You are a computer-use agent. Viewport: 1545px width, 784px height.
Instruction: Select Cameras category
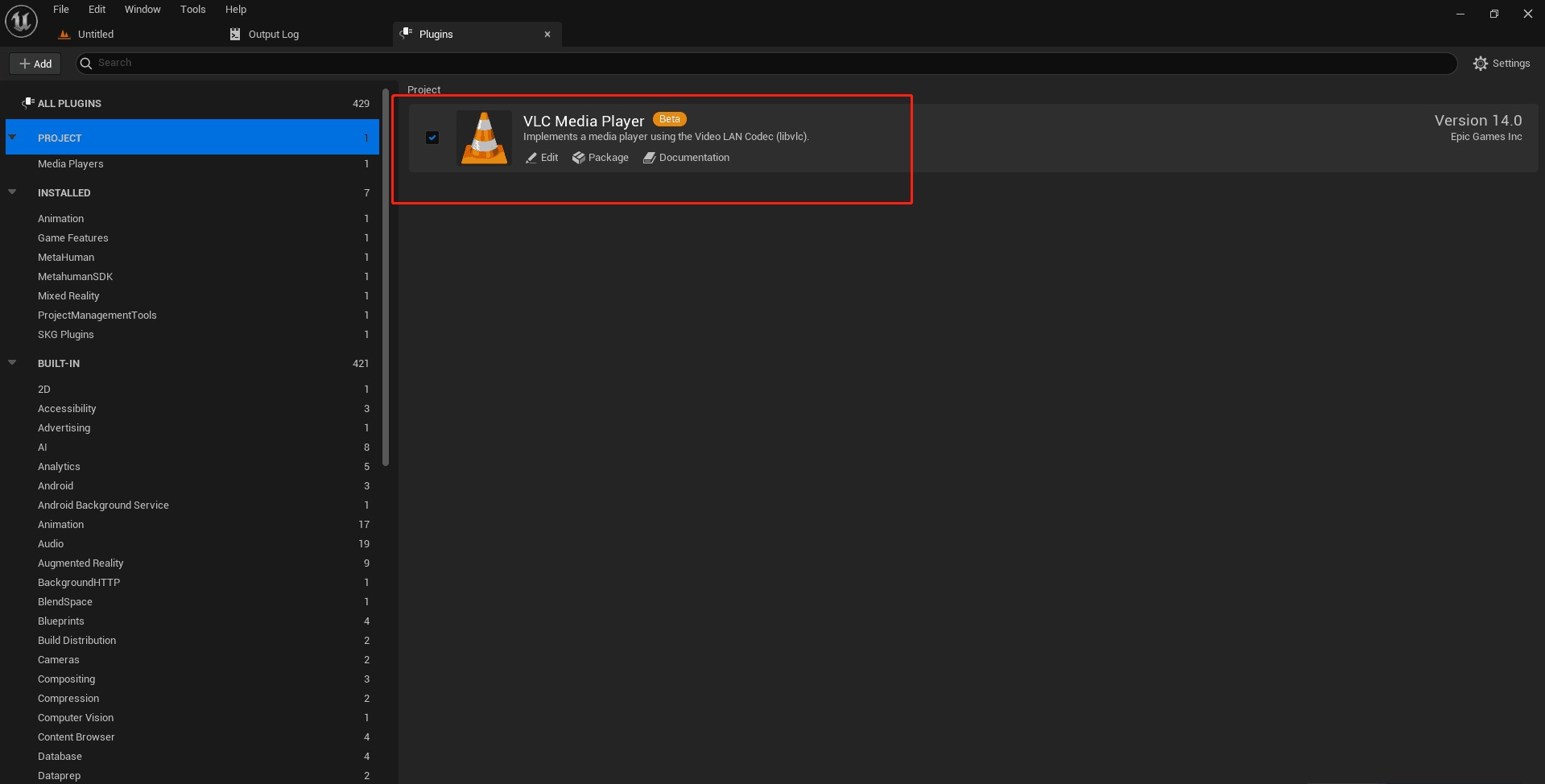[192, 659]
